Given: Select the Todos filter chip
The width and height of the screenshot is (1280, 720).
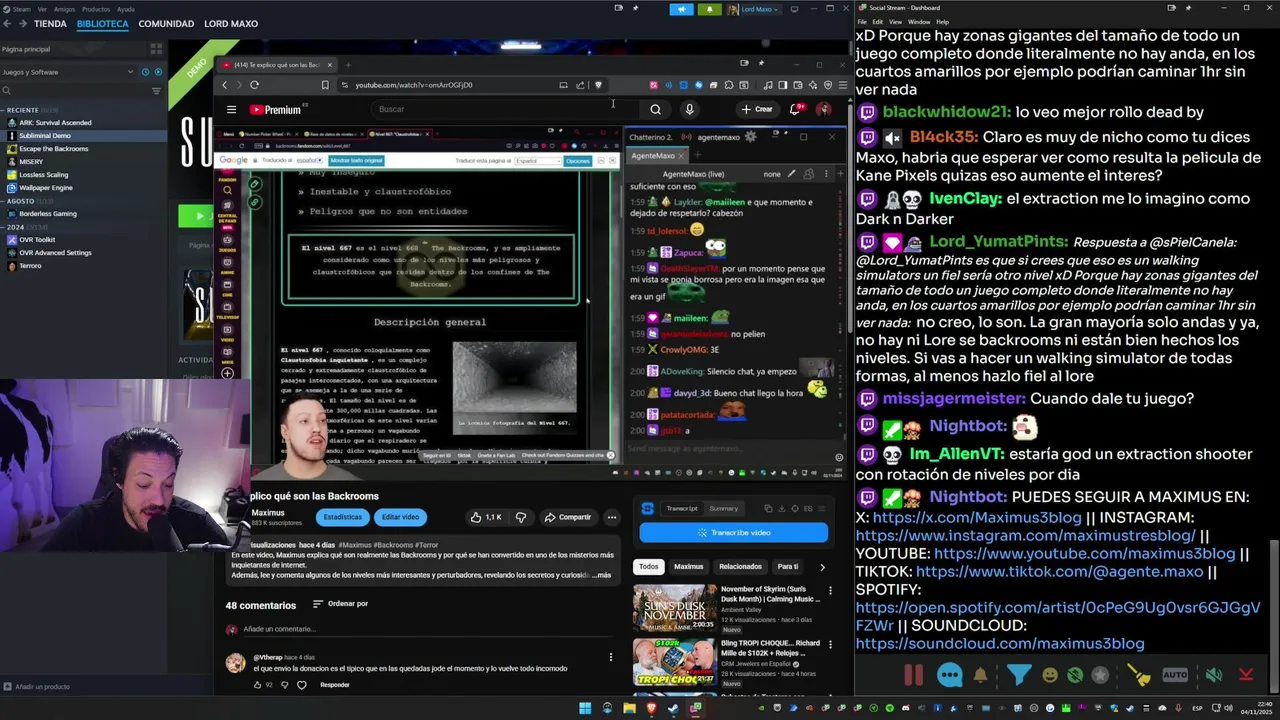Looking at the screenshot, I should click(x=649, y=566).
